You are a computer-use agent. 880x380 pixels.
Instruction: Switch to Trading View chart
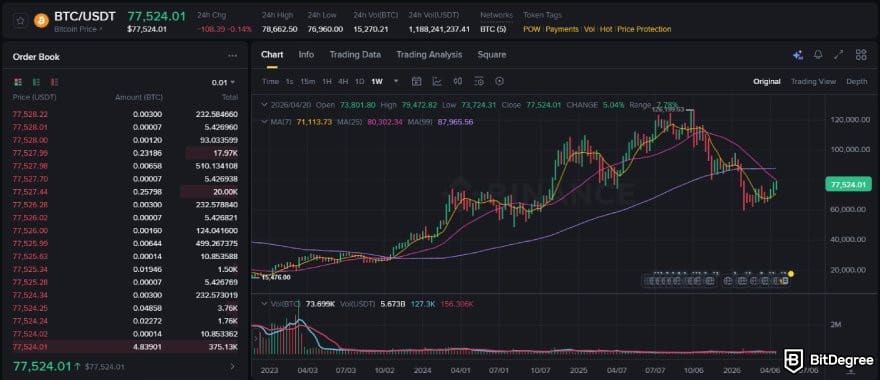point(813,81)
